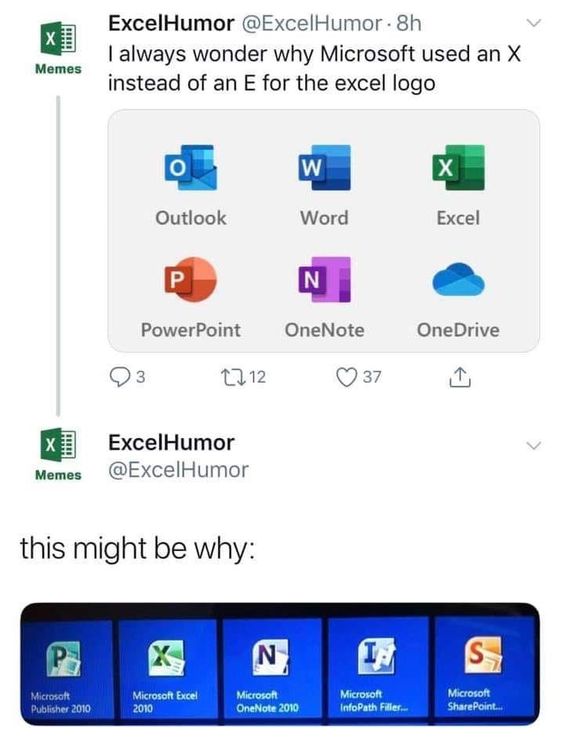Open the Word app icon

point(324,168)
